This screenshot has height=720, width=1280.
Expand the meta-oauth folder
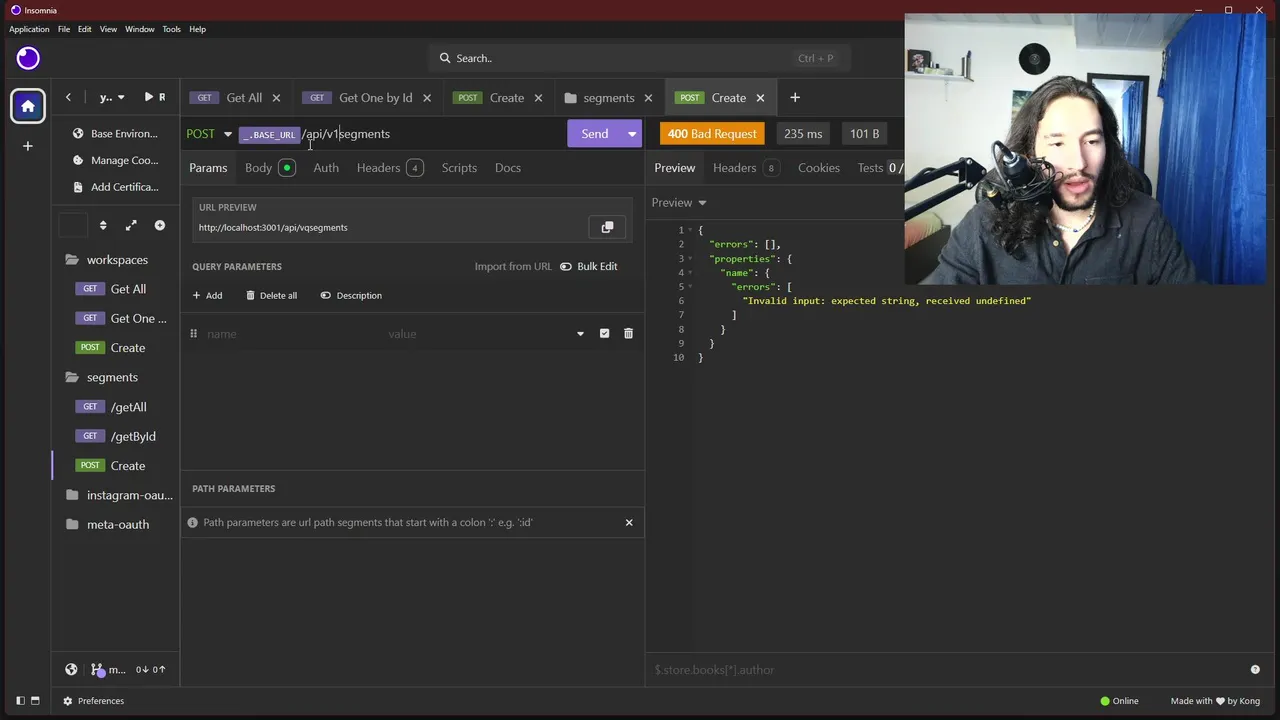(x=107, y=524)
